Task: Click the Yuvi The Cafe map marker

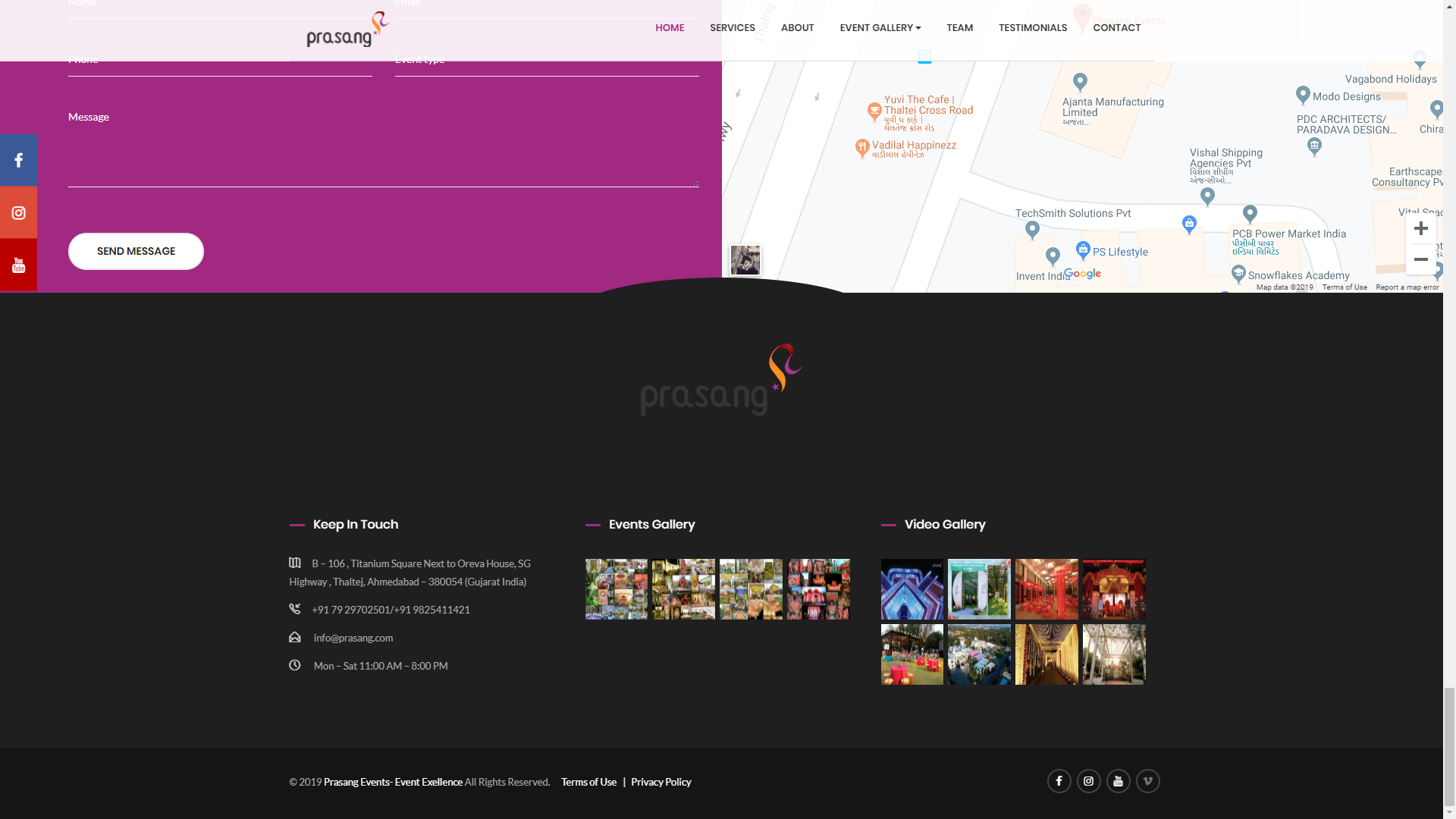Action: click(x=874, y=112)
